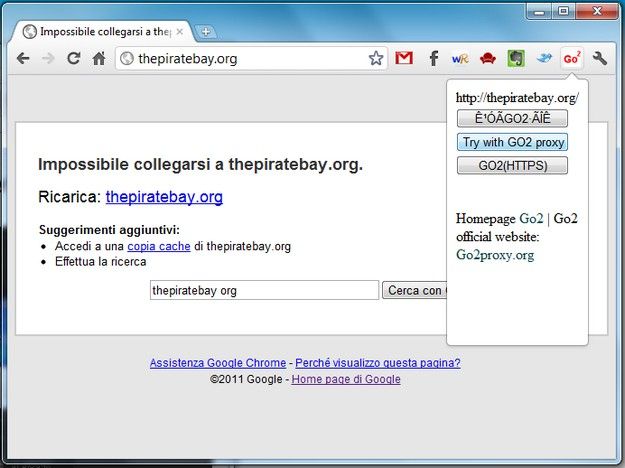Image resolution: width=625 pixels, height=468 pixels.
Task: Maximize the Chrome window
Action: pos(563,12)
